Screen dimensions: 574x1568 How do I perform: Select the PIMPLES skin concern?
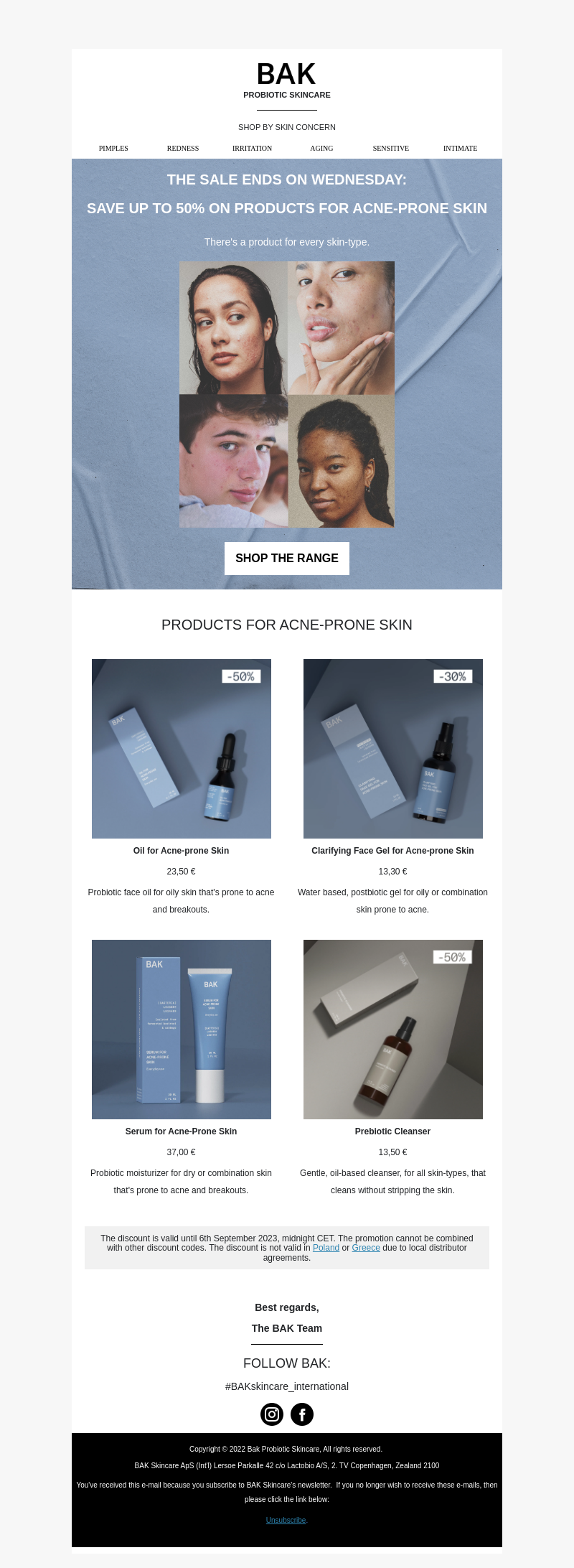pyautogui.click(x=113, y=148)
